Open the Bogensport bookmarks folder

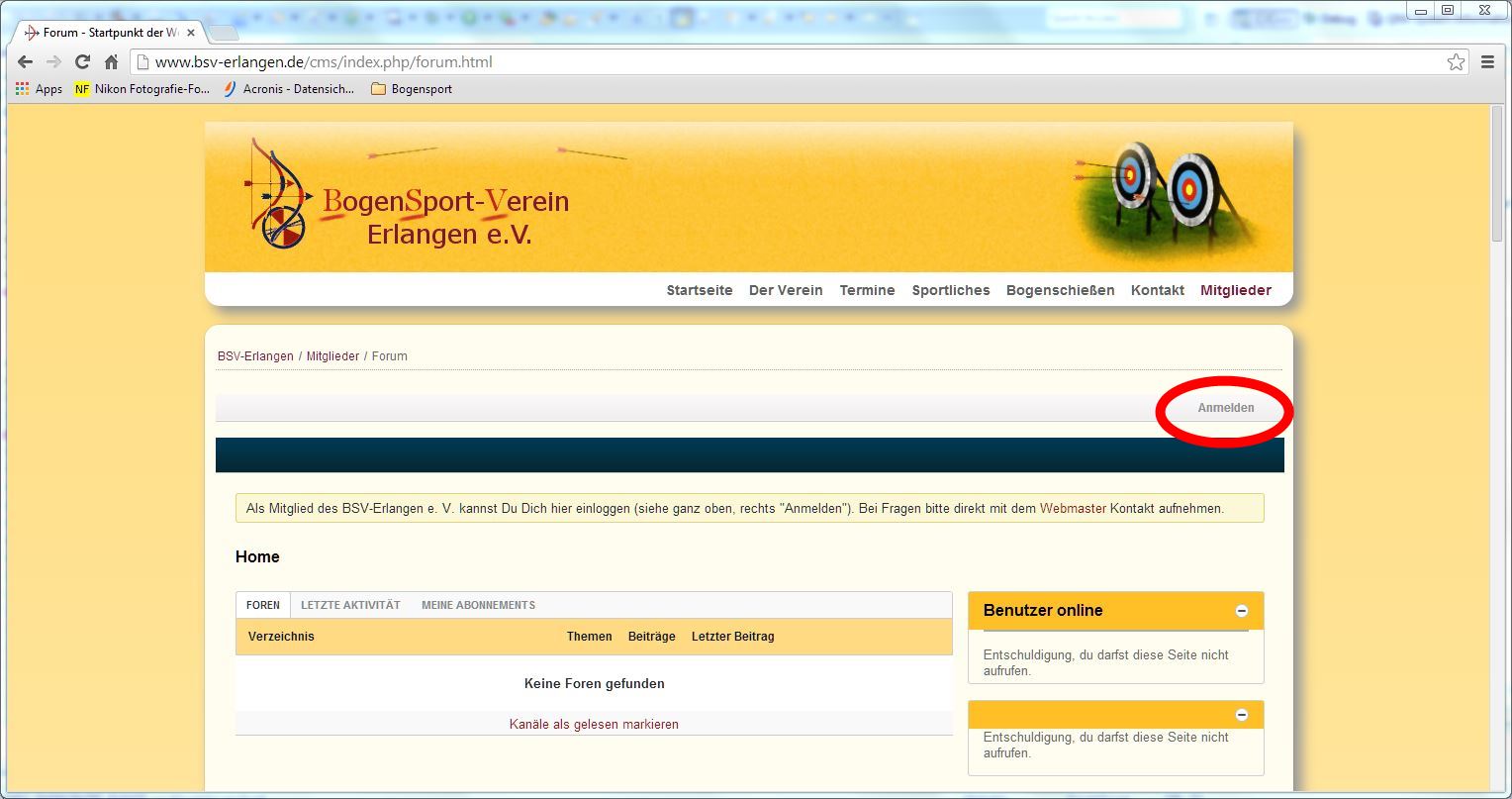(x=412, y=89)
